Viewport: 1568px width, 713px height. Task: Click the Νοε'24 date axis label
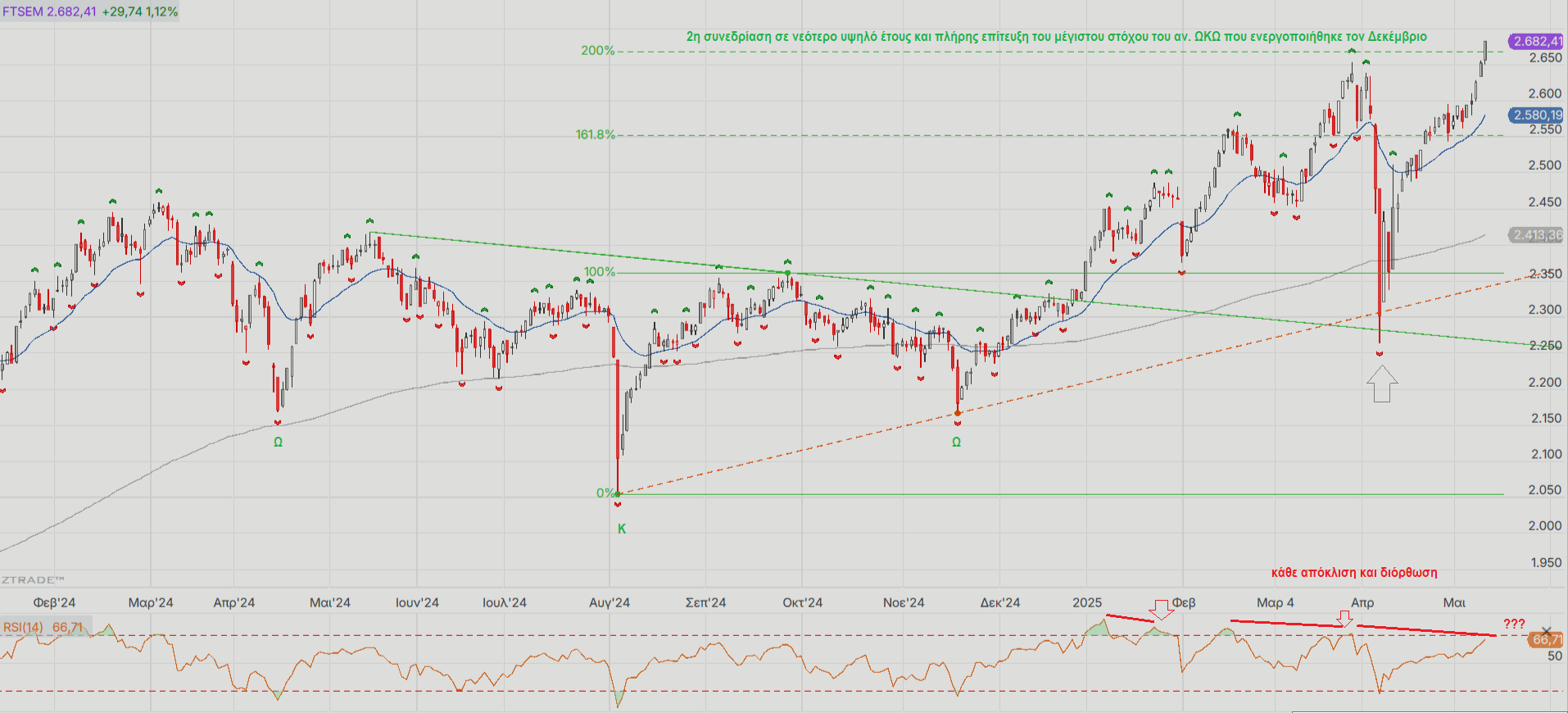(904, 602)
